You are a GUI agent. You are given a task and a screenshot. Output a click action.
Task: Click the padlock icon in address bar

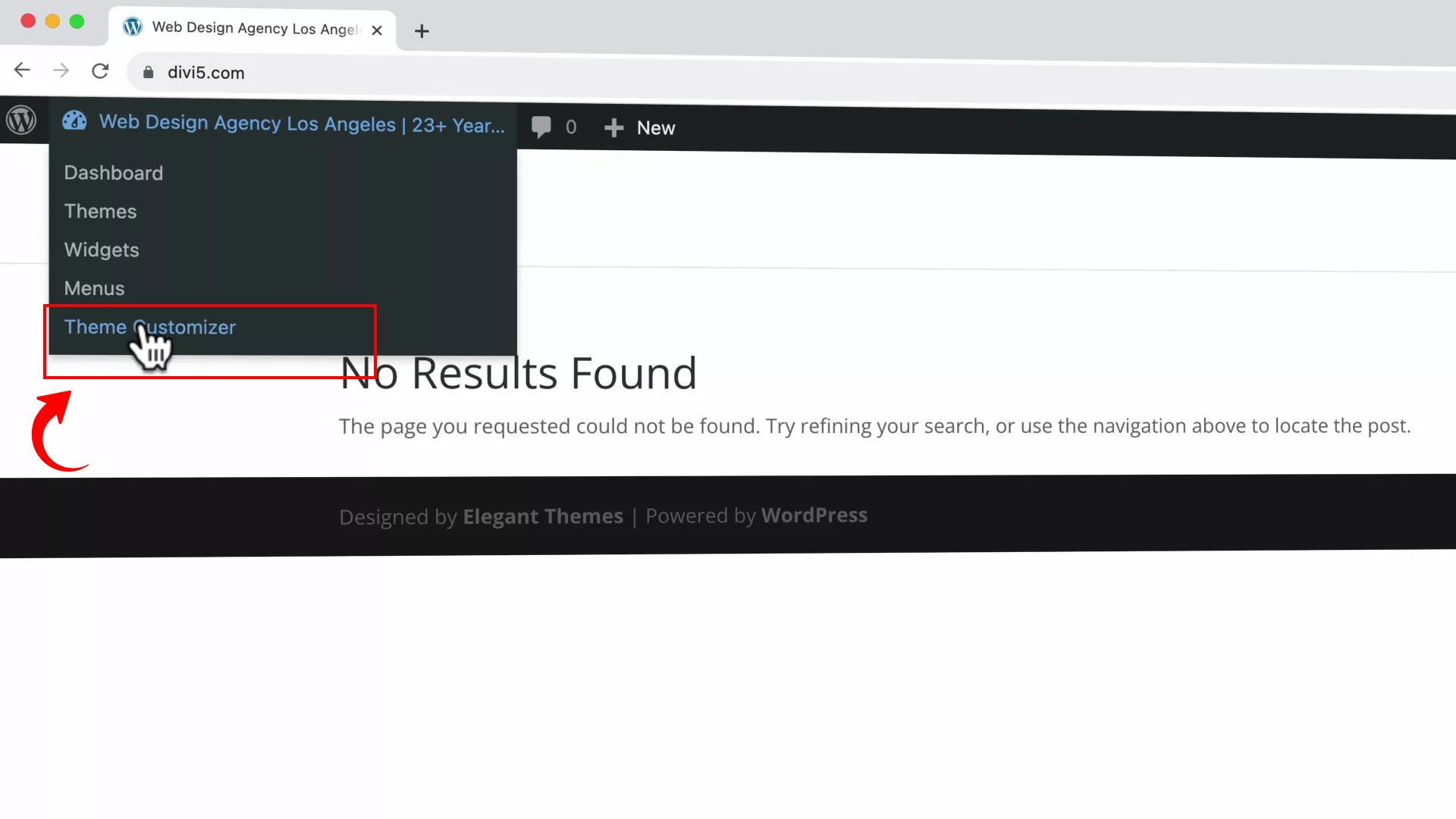coord(149,72)
